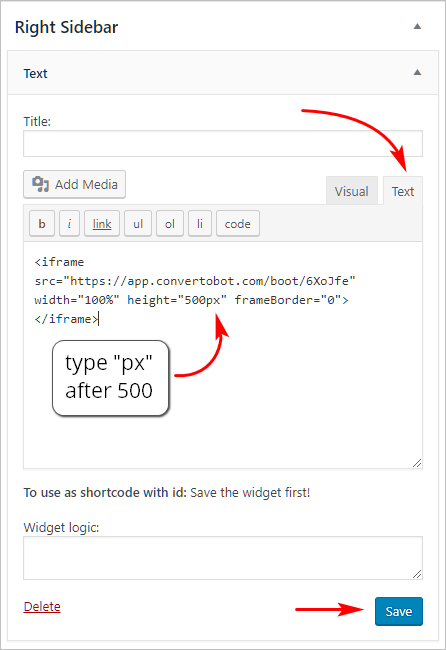Image resolution: width=446 pixels, height=650 pixels.
Task: Click the code textarea resize handle
Action: coord(417,463)
